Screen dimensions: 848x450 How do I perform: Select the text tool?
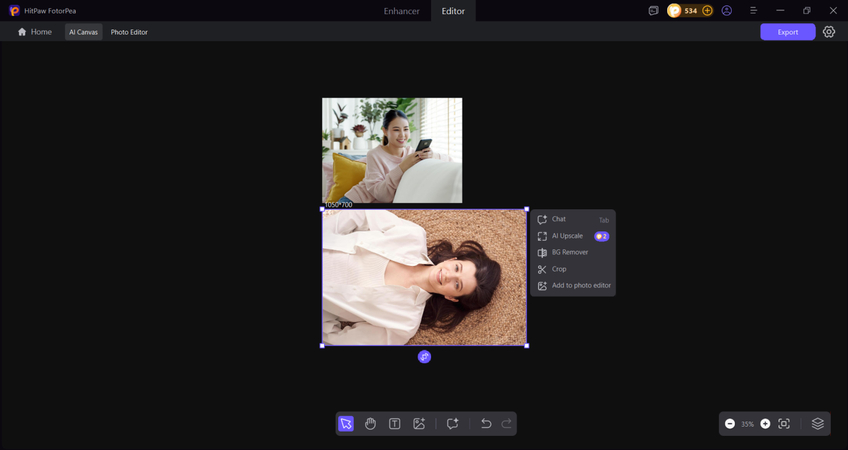click(395, 424)
